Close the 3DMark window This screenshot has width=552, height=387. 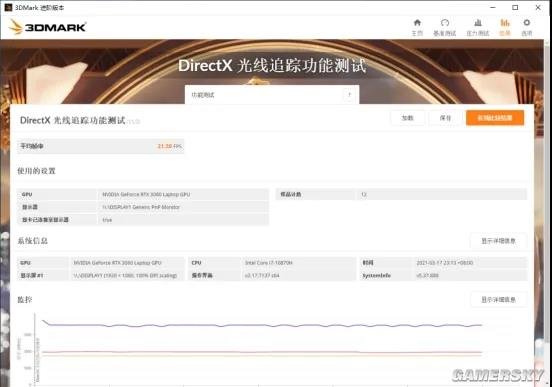[538, 7]
